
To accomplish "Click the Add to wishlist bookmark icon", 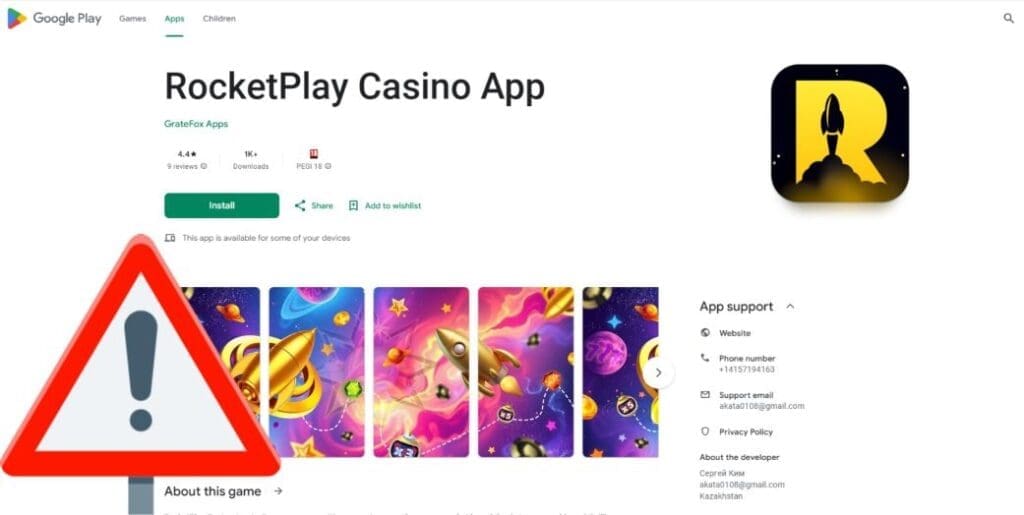I will coord(353,206).
